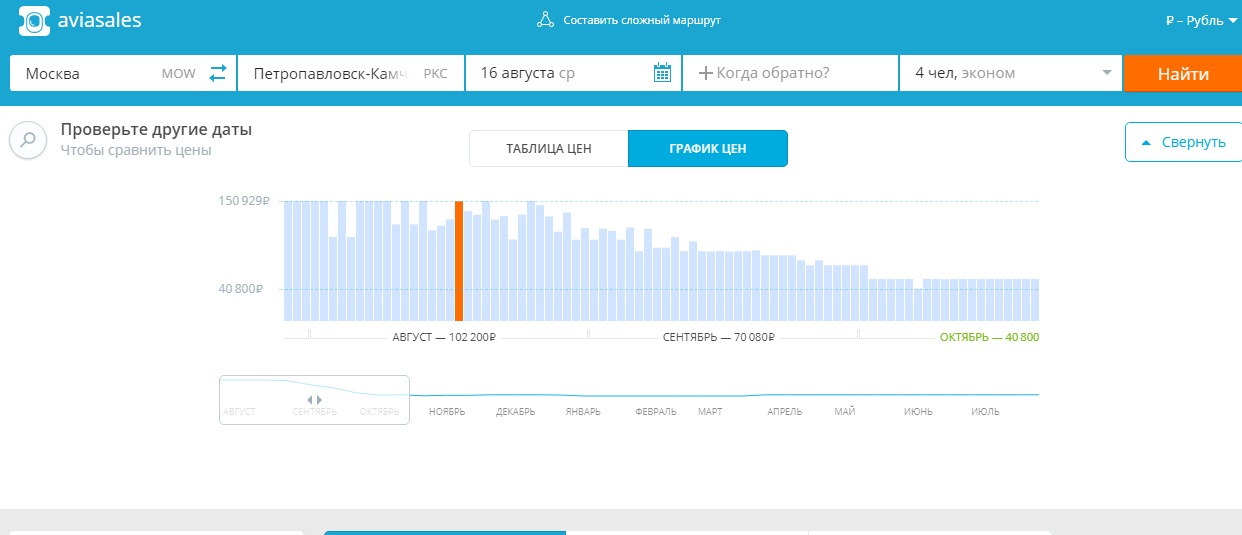Jump to 'ИЮЛЬ' on the timeline
1242x535 pixels.
pos(985,412)
